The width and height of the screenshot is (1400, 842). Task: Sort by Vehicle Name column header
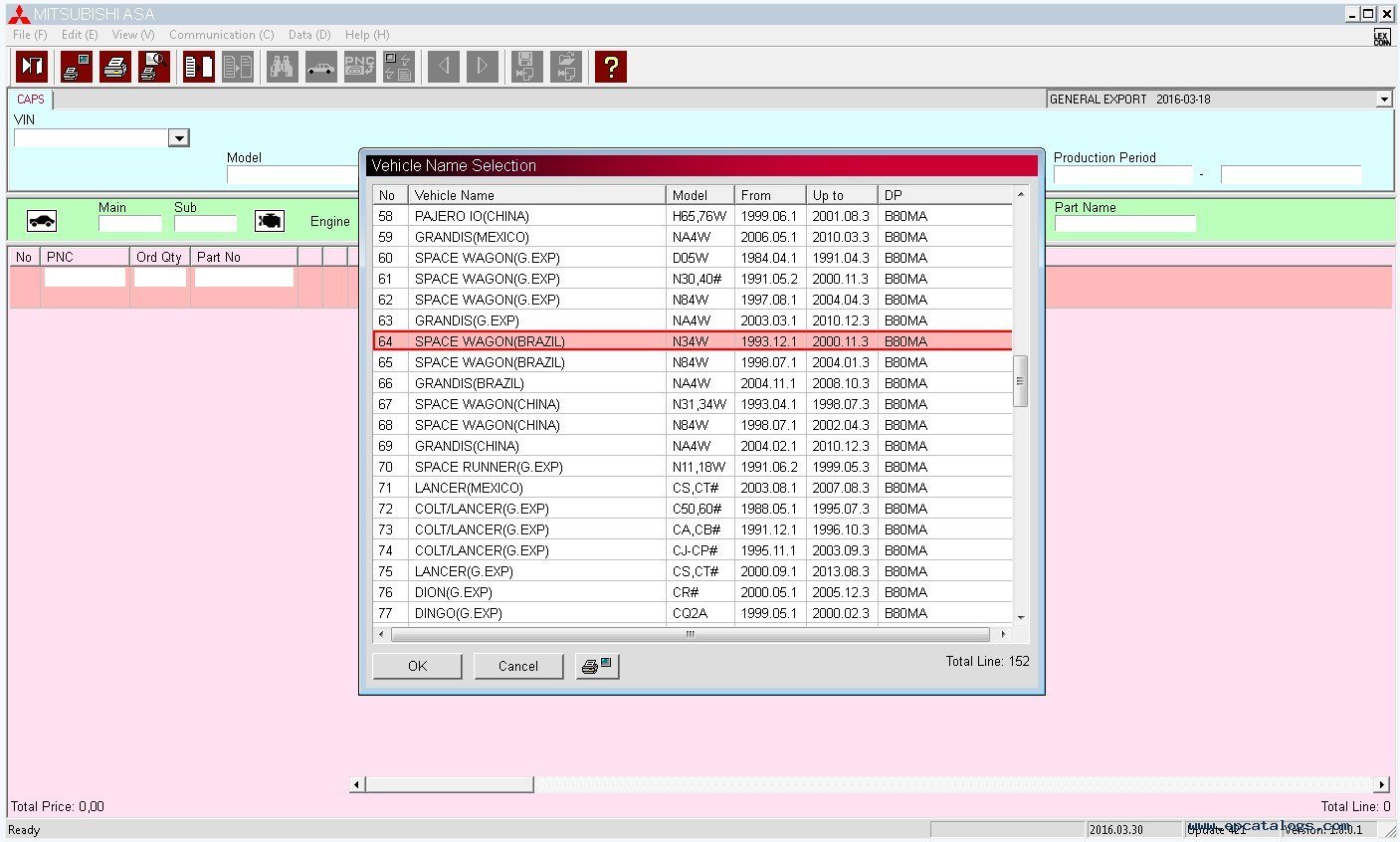(536, 195)
